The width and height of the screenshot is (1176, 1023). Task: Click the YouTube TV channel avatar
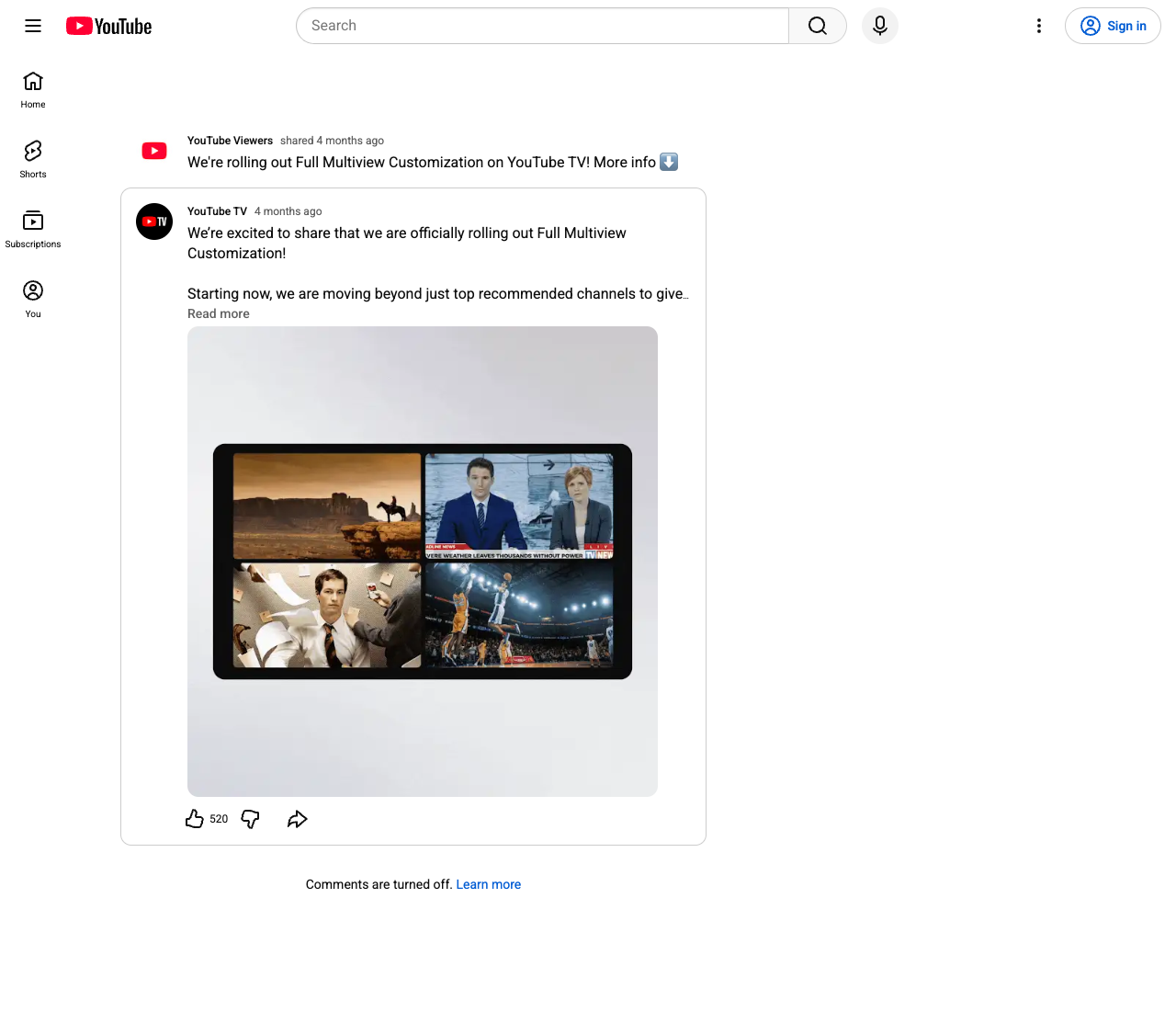(x=154, y=222)
